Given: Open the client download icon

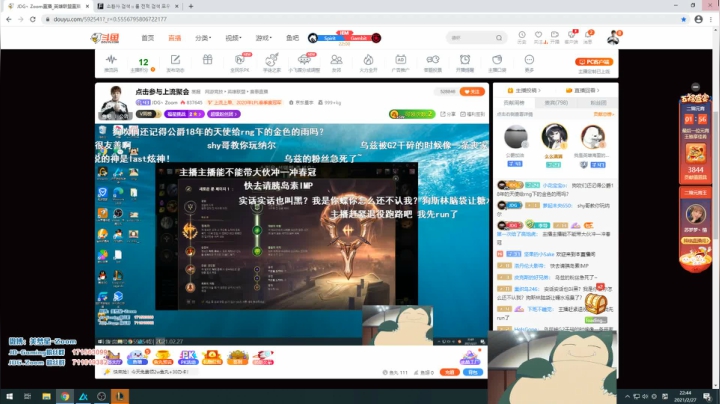Looking at the screenshot, I should 571,36.
